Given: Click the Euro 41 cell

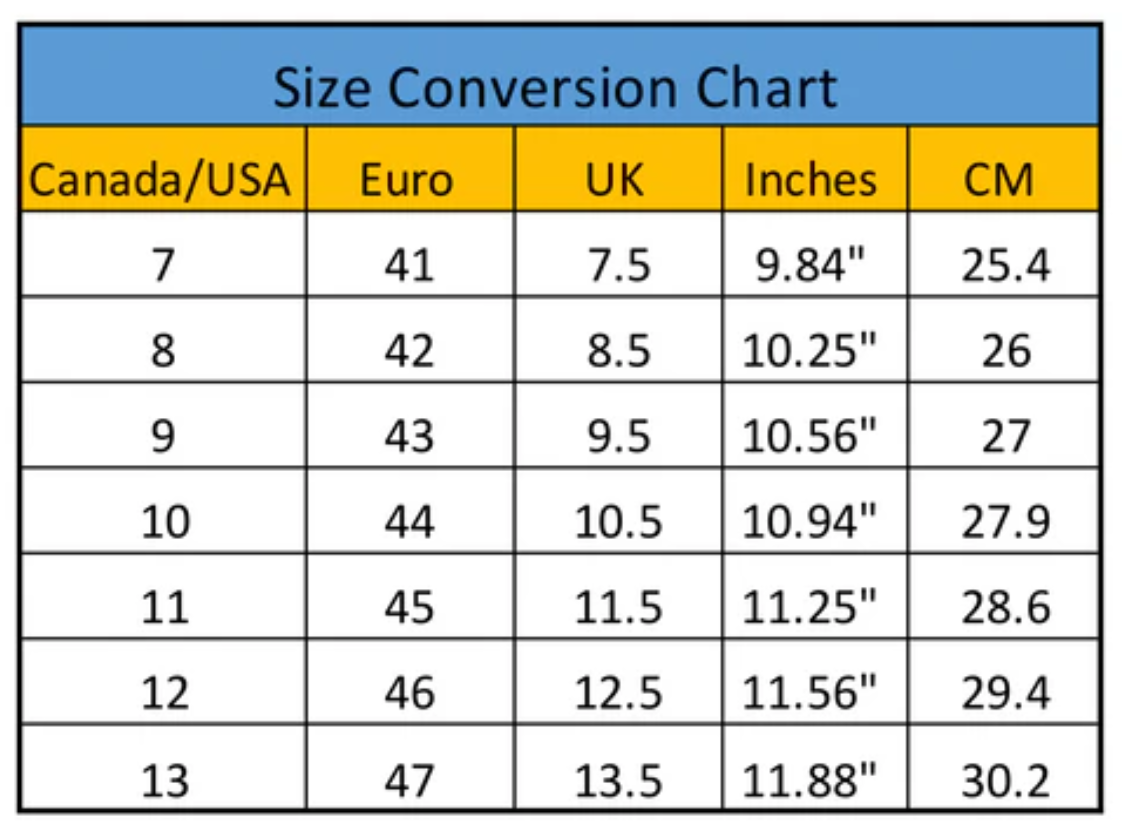Looking at the screenshot, I should 410,255.
